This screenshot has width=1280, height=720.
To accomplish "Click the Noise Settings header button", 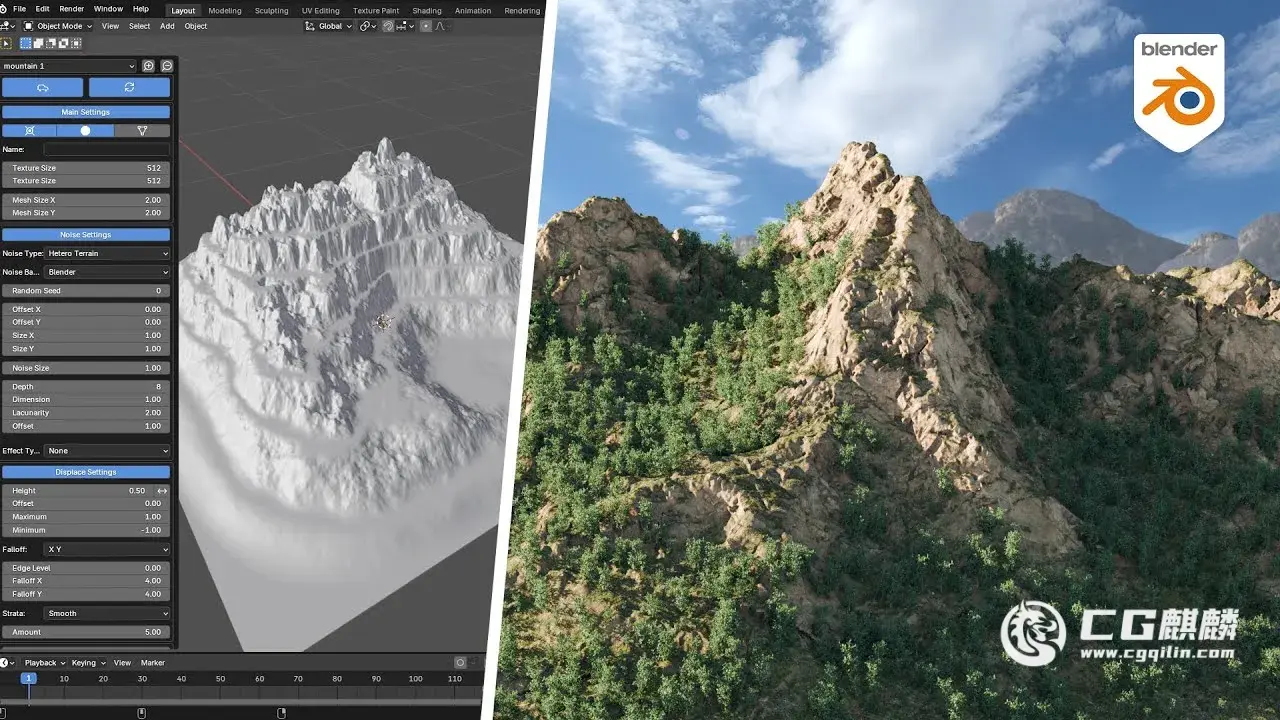I will (86, 235).
